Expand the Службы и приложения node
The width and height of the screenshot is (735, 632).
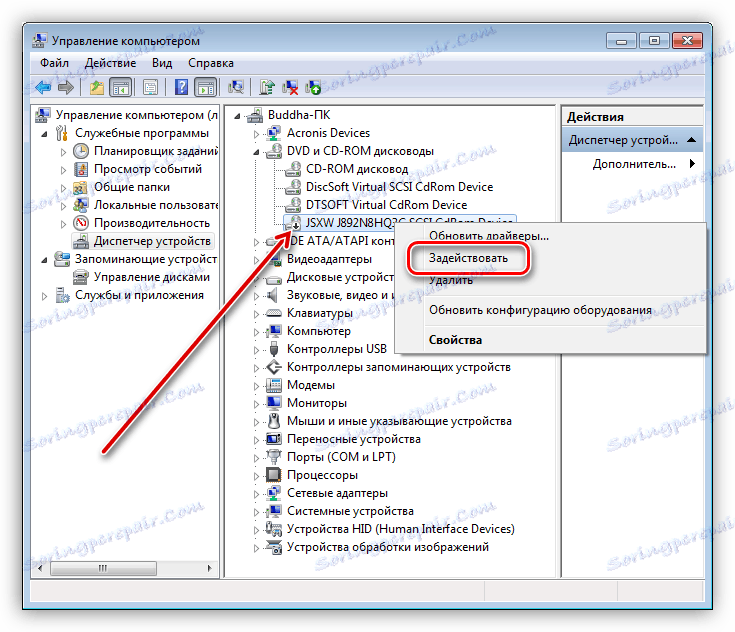44,296
